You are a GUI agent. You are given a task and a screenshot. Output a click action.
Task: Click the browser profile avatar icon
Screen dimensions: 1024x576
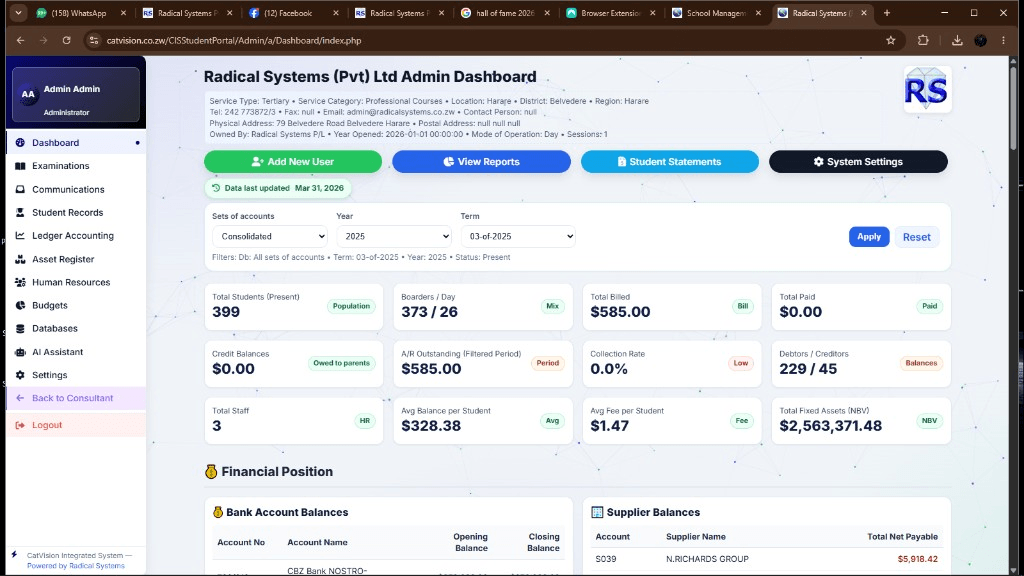click(981, 40)
